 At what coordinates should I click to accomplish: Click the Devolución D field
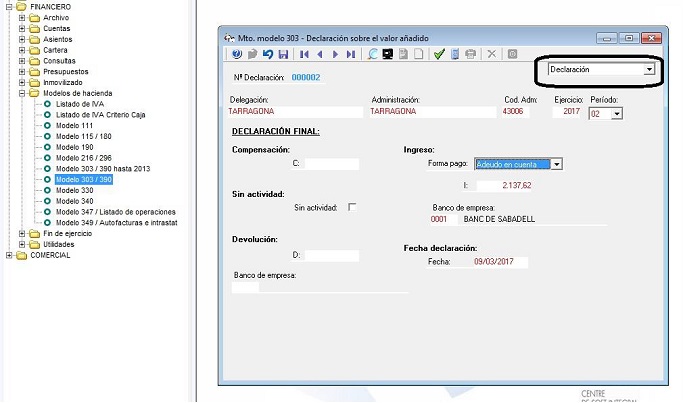tap(332, 255)
